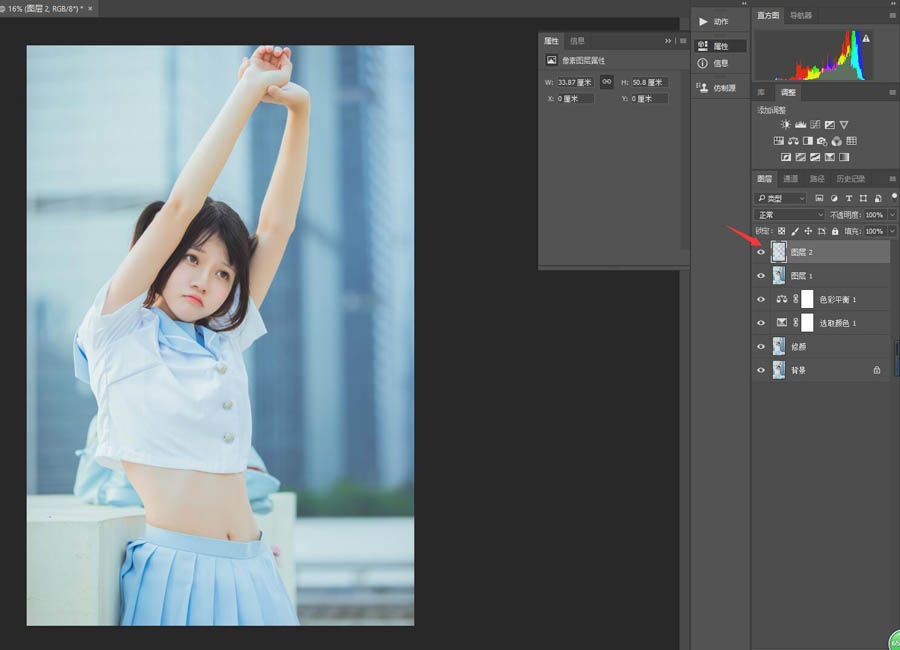Click the W width input field

(x=575, y=82)
